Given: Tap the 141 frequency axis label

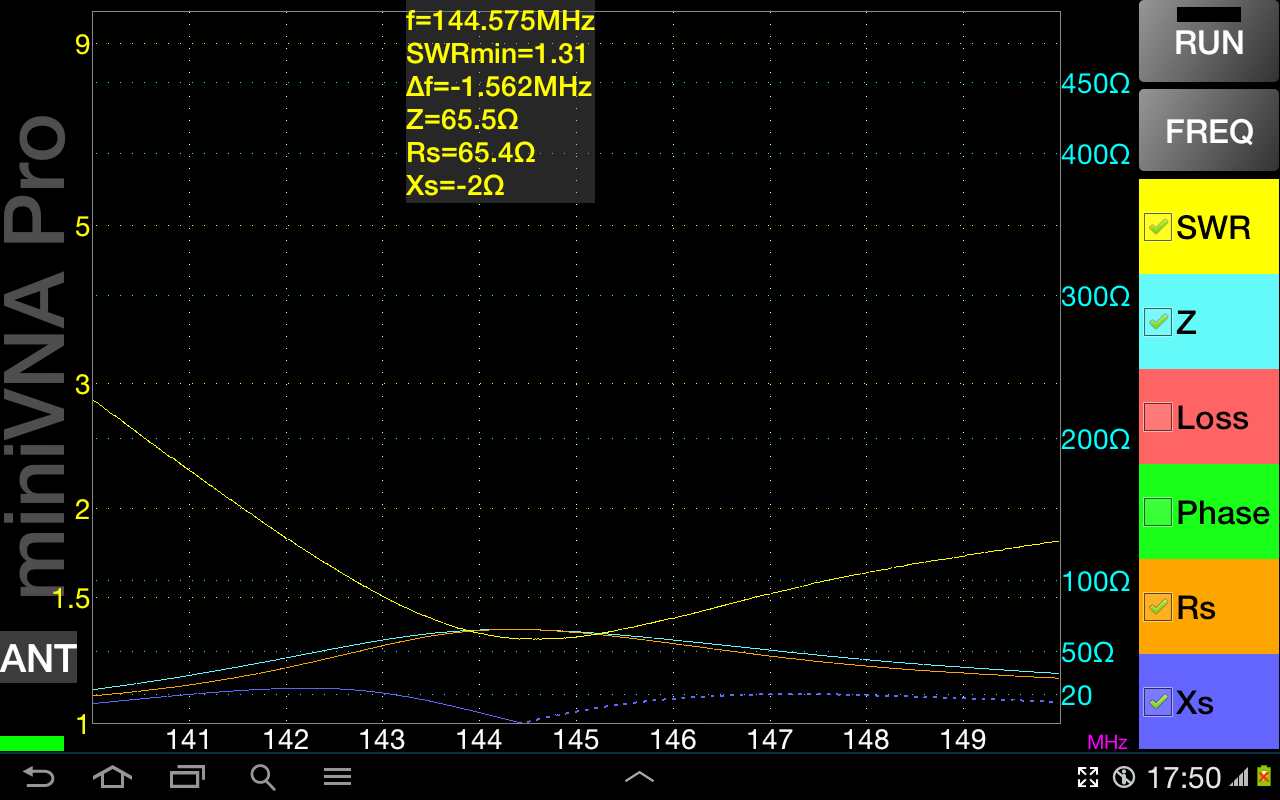Looking at the screenshot, I should pyautogui.click(x=188, y=739).
